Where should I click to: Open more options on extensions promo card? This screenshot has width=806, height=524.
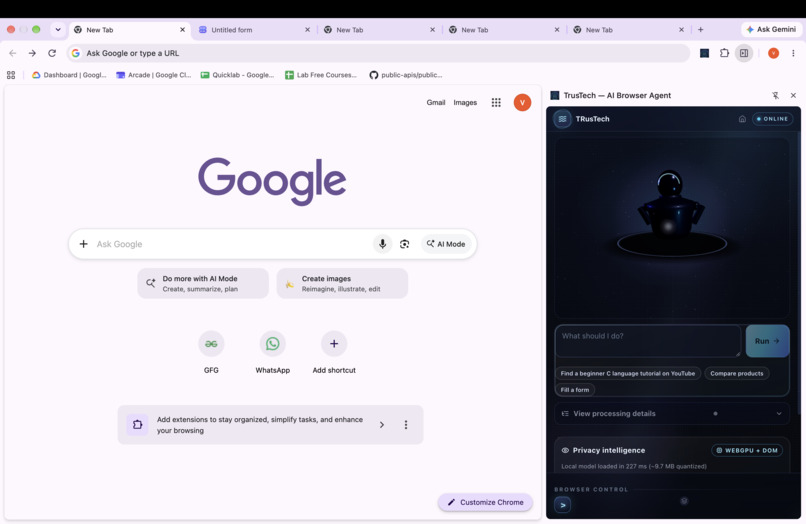406,425
